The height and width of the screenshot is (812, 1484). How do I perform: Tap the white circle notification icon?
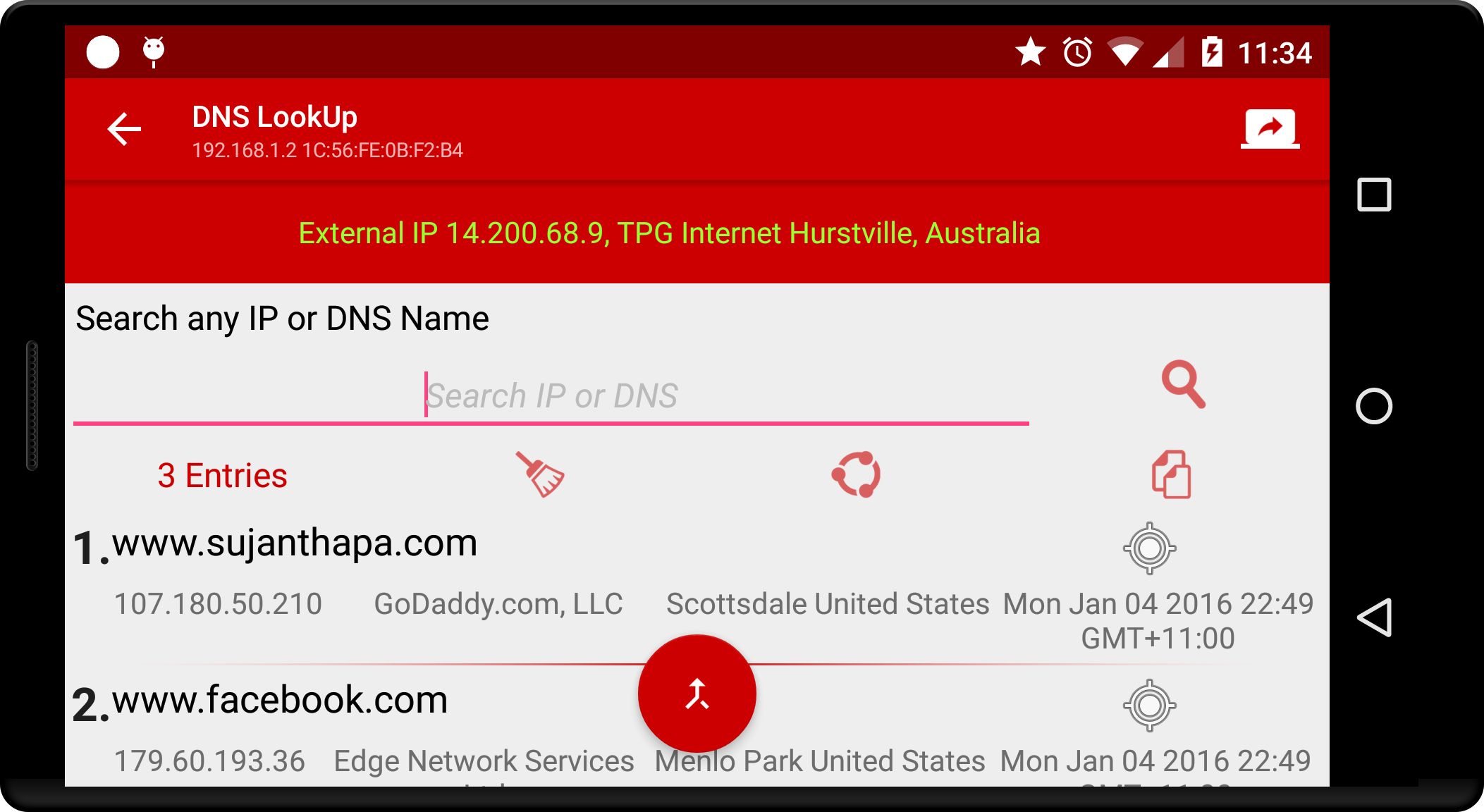[103, 52]
